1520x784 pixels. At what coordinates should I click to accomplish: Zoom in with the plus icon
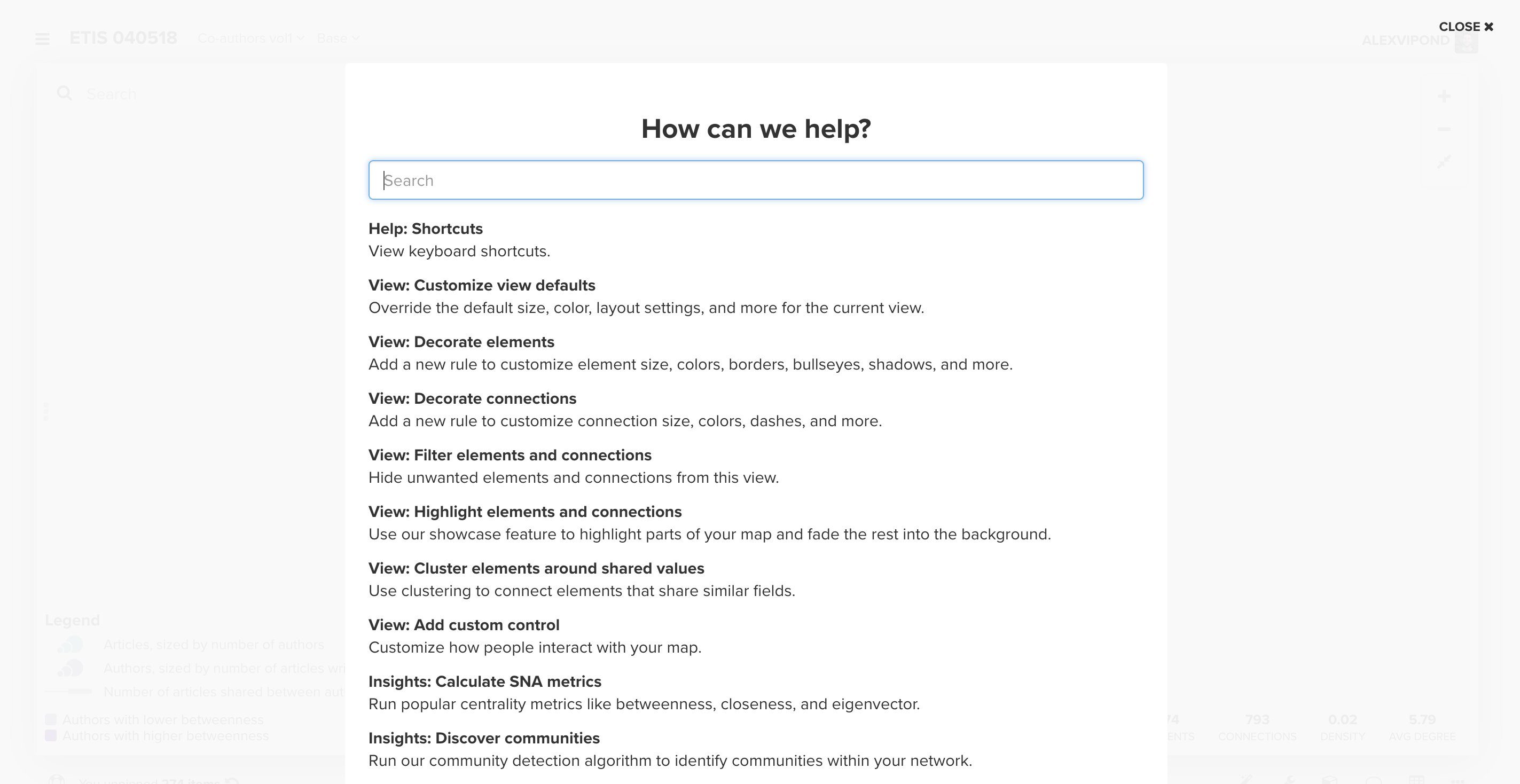(x=1444, y=96)
